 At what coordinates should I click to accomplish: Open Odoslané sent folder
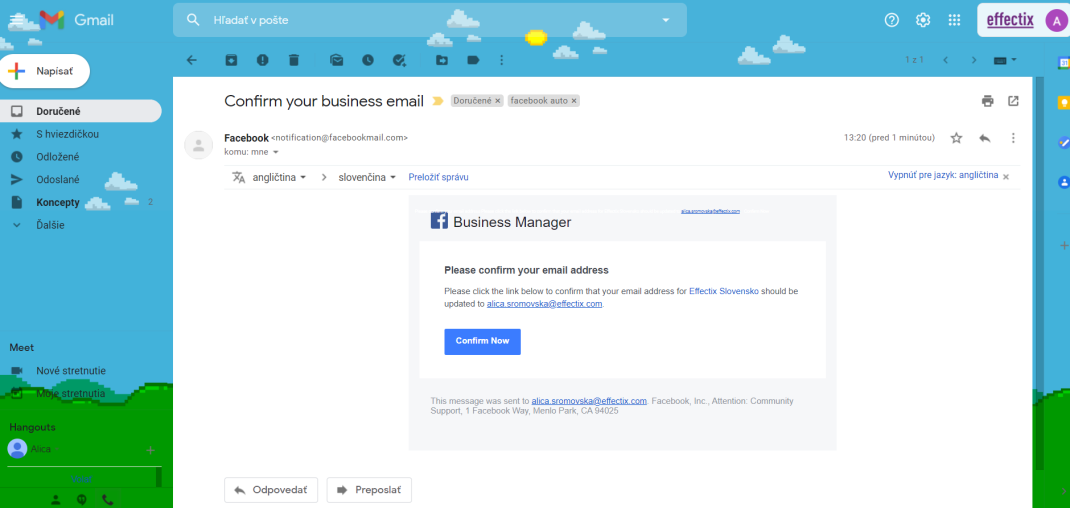coord(81,180)
